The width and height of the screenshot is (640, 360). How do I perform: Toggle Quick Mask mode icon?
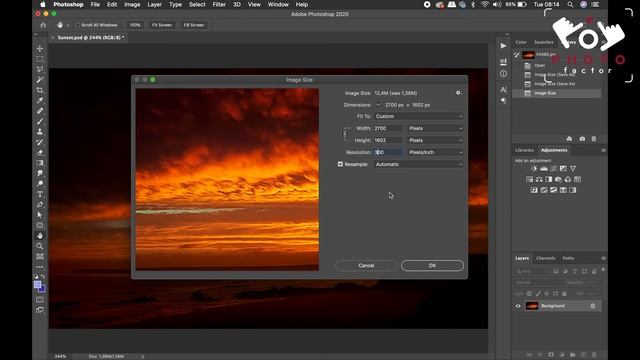tap(40, 300)
